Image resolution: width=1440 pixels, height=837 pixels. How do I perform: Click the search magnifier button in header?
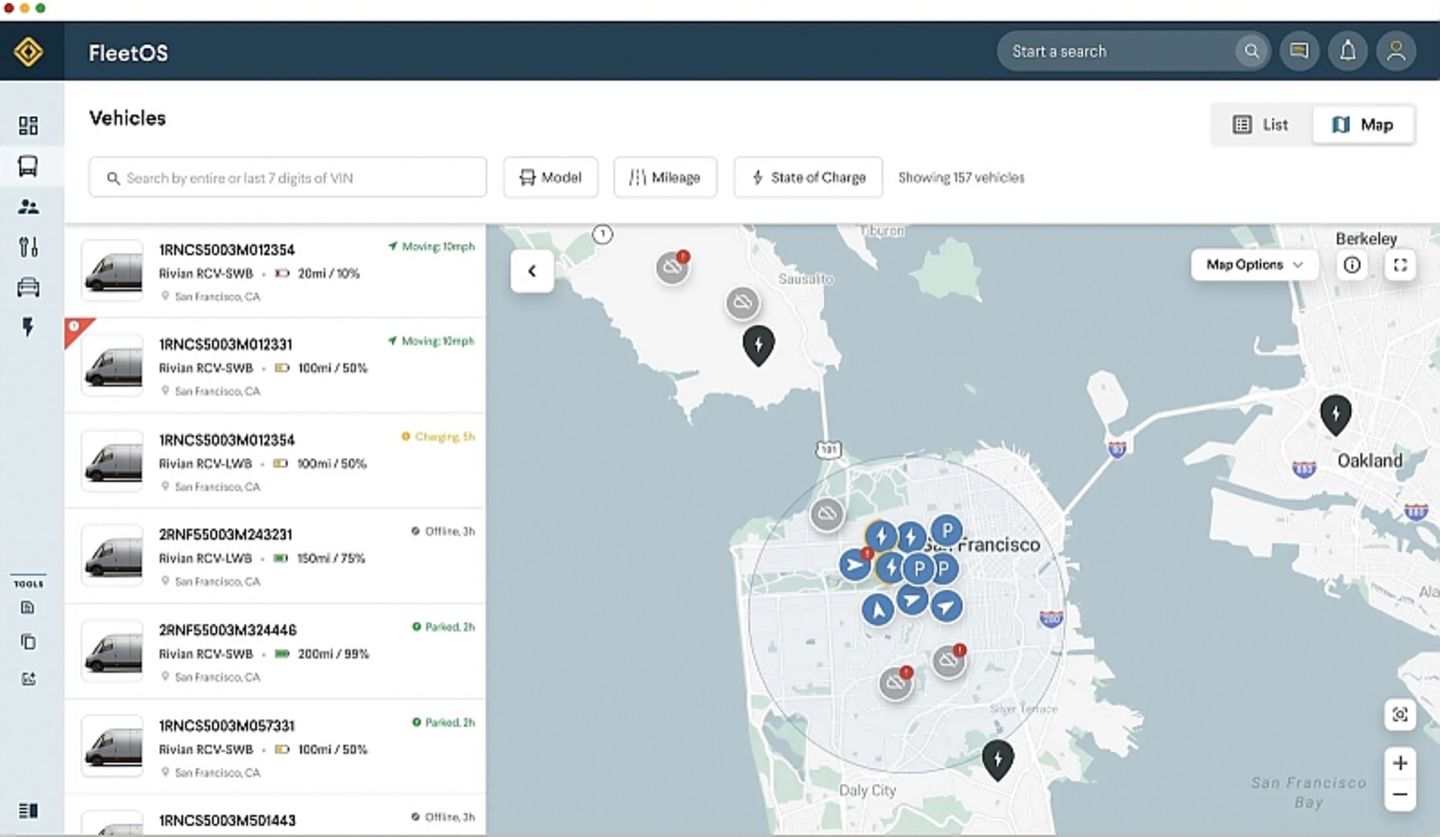[x=1250, y=51]
